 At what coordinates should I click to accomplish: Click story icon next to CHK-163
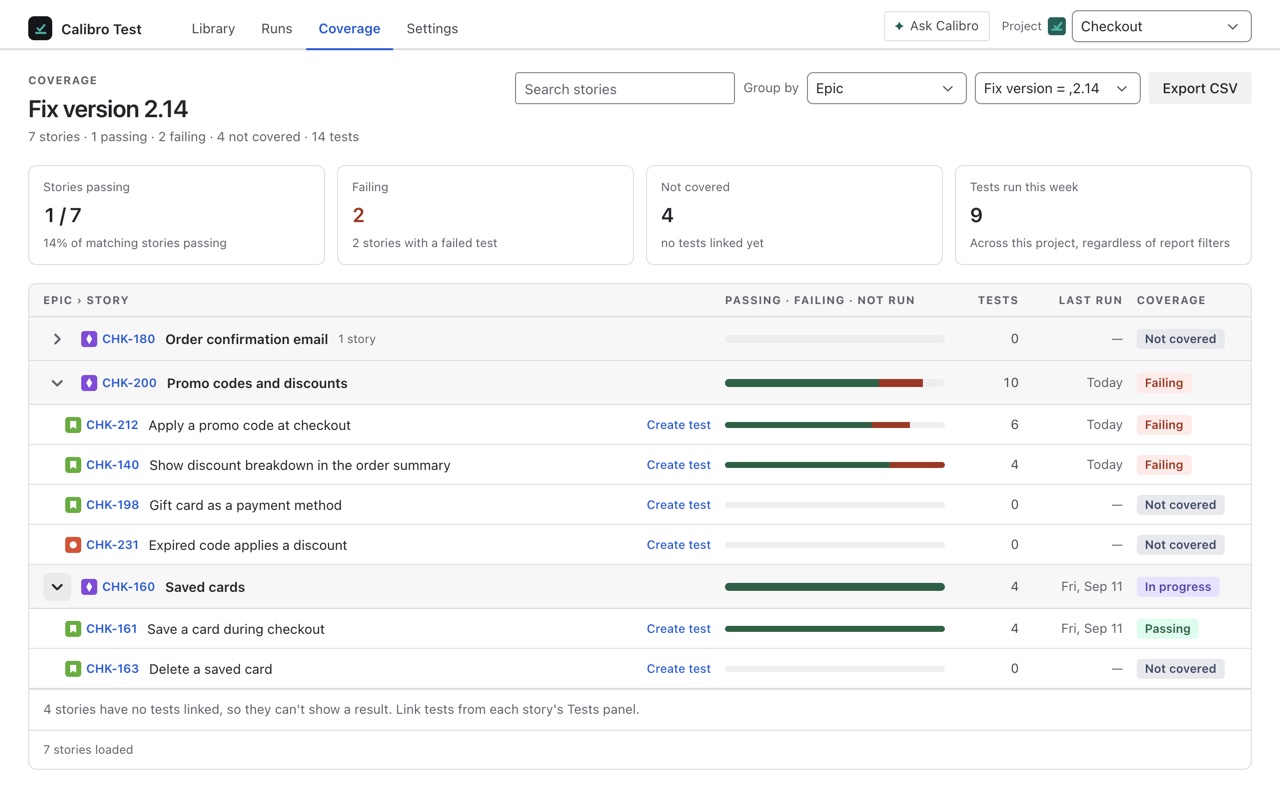73,669
